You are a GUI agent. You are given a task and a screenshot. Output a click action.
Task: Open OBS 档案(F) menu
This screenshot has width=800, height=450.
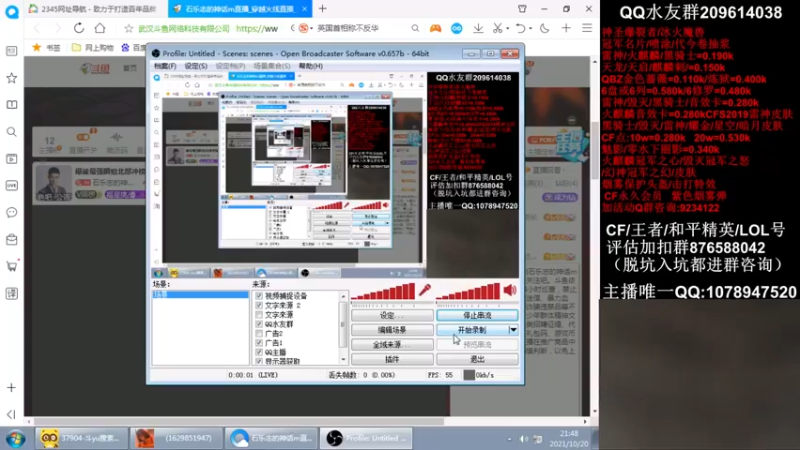165,66
